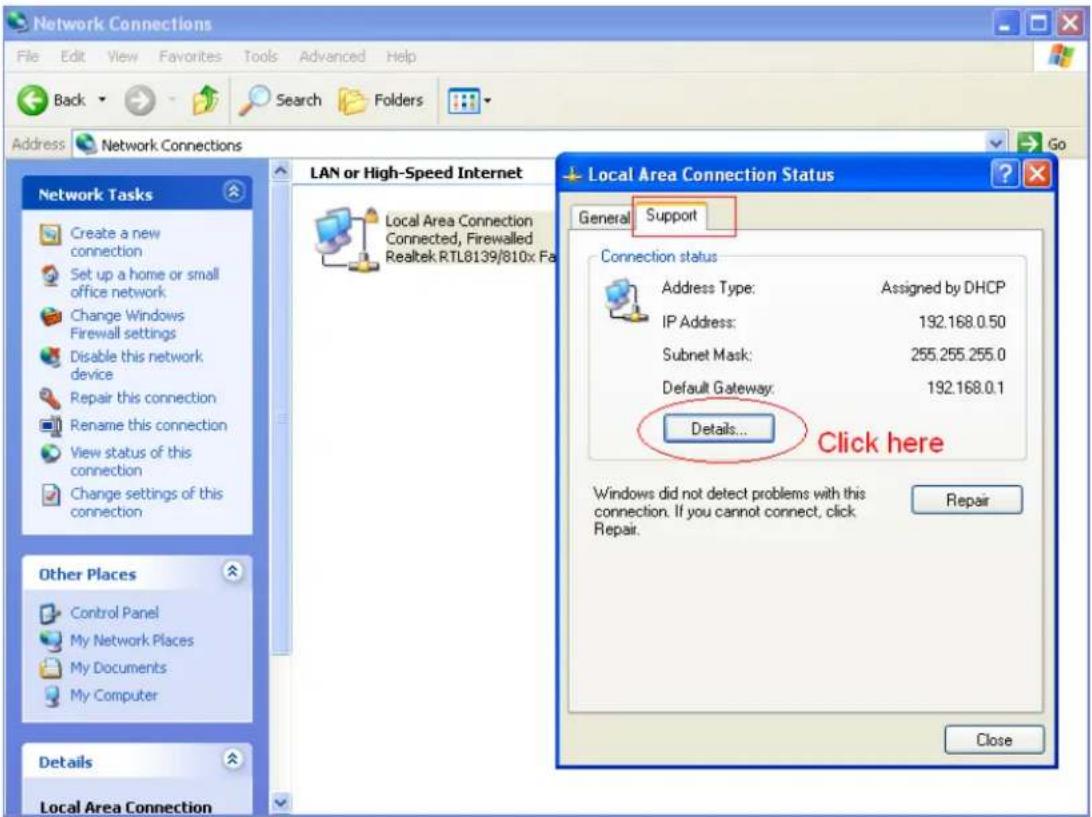The height and width of the screenshot is (817, 1092).
Task: Click the Repair button in the dialog
Action: pos(967,500)
